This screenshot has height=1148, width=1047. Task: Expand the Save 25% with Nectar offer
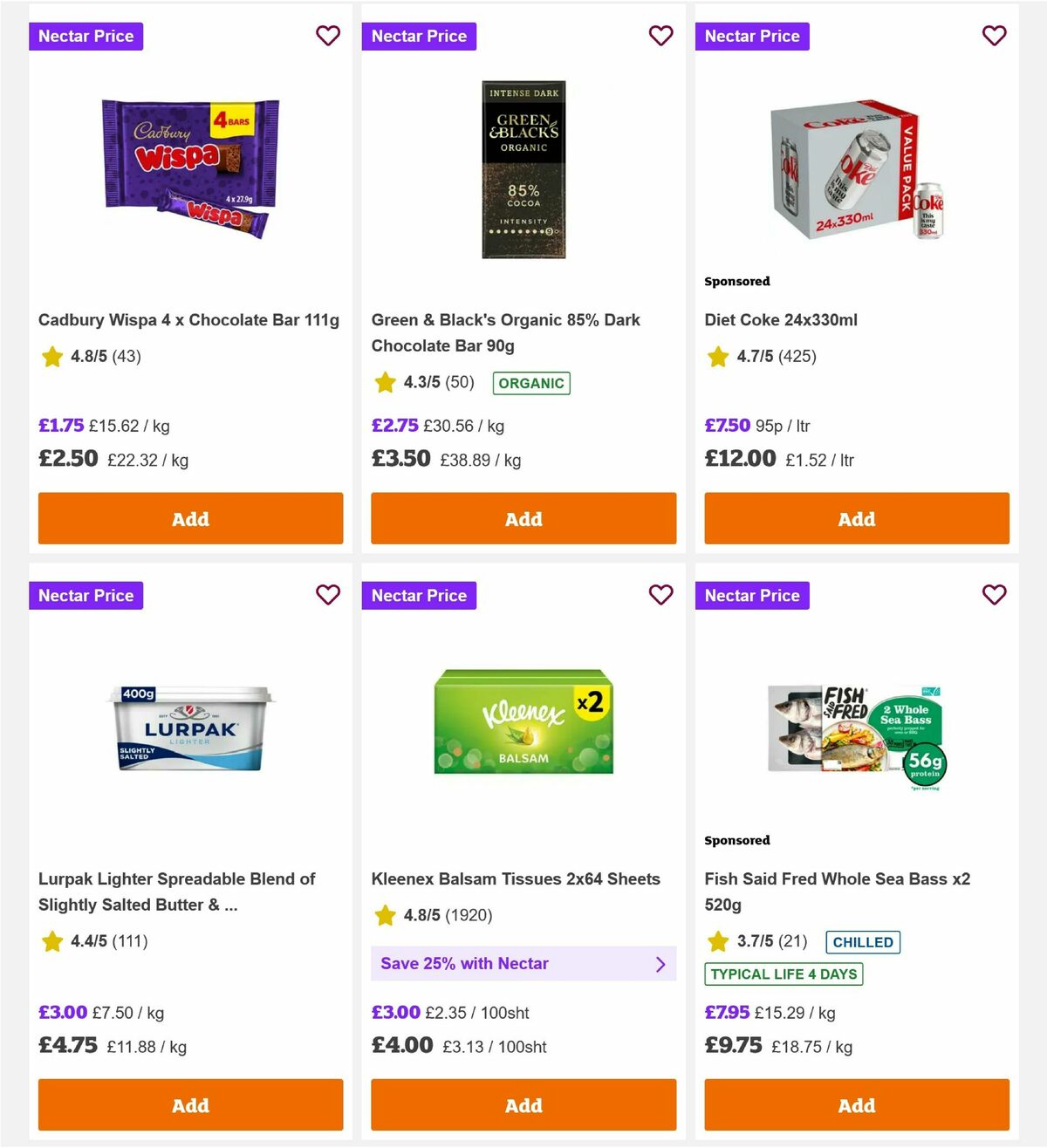click(x=523, y=963)
